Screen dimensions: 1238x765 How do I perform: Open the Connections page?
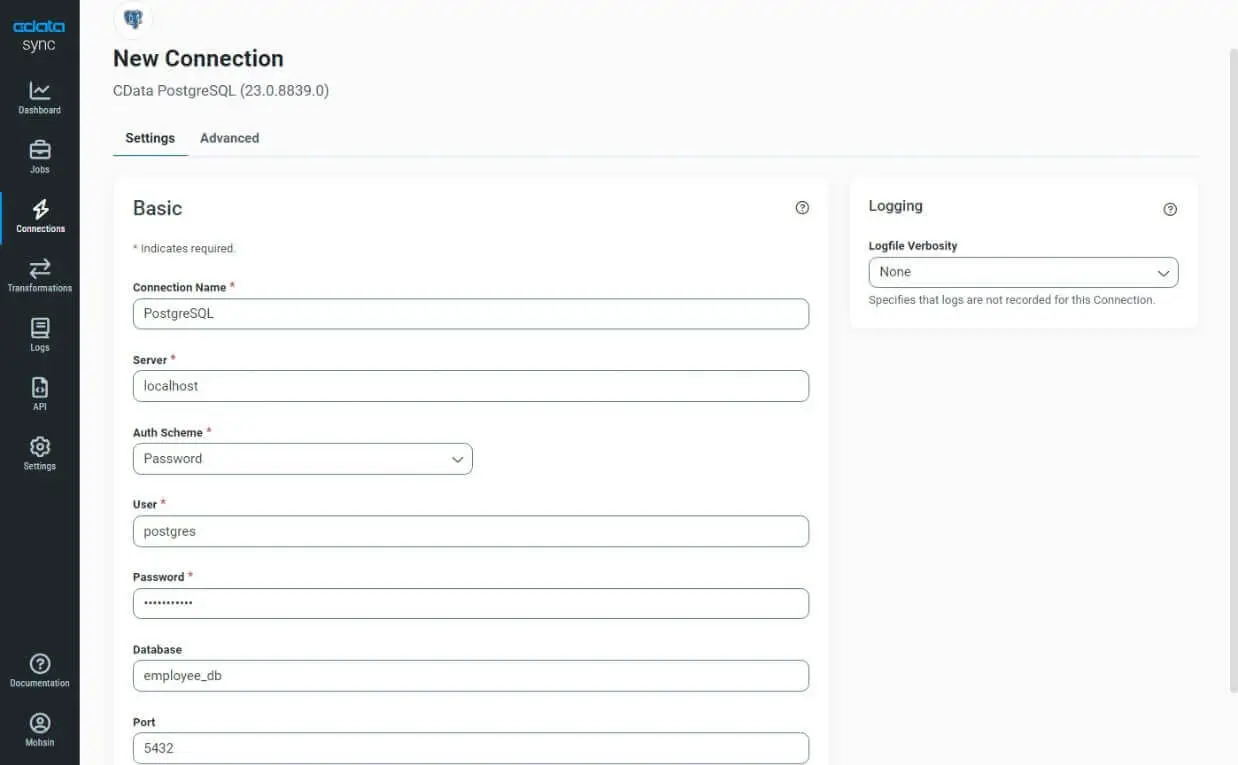[x=39, y=215]
